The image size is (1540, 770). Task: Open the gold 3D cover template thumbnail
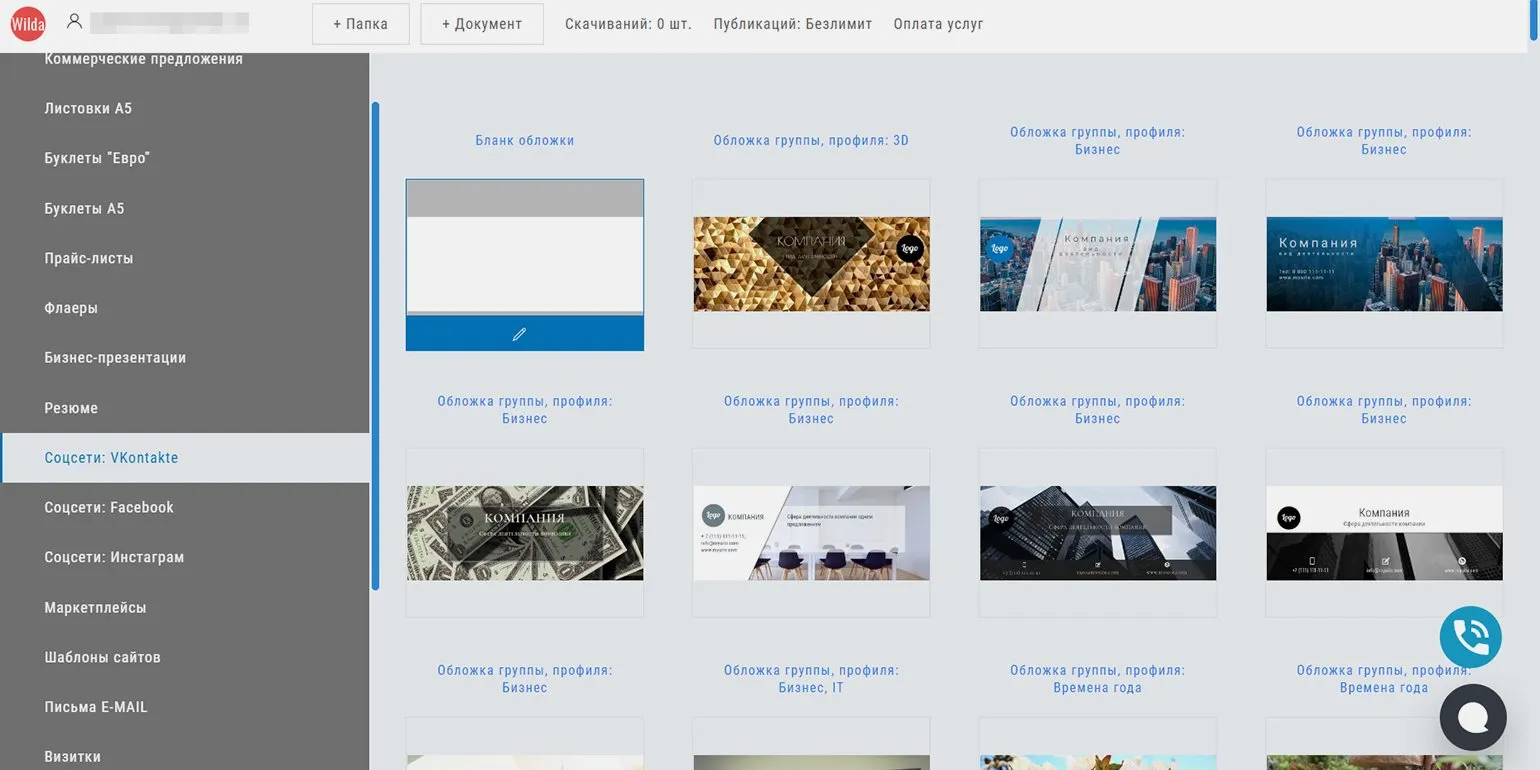tap(811, 264)
